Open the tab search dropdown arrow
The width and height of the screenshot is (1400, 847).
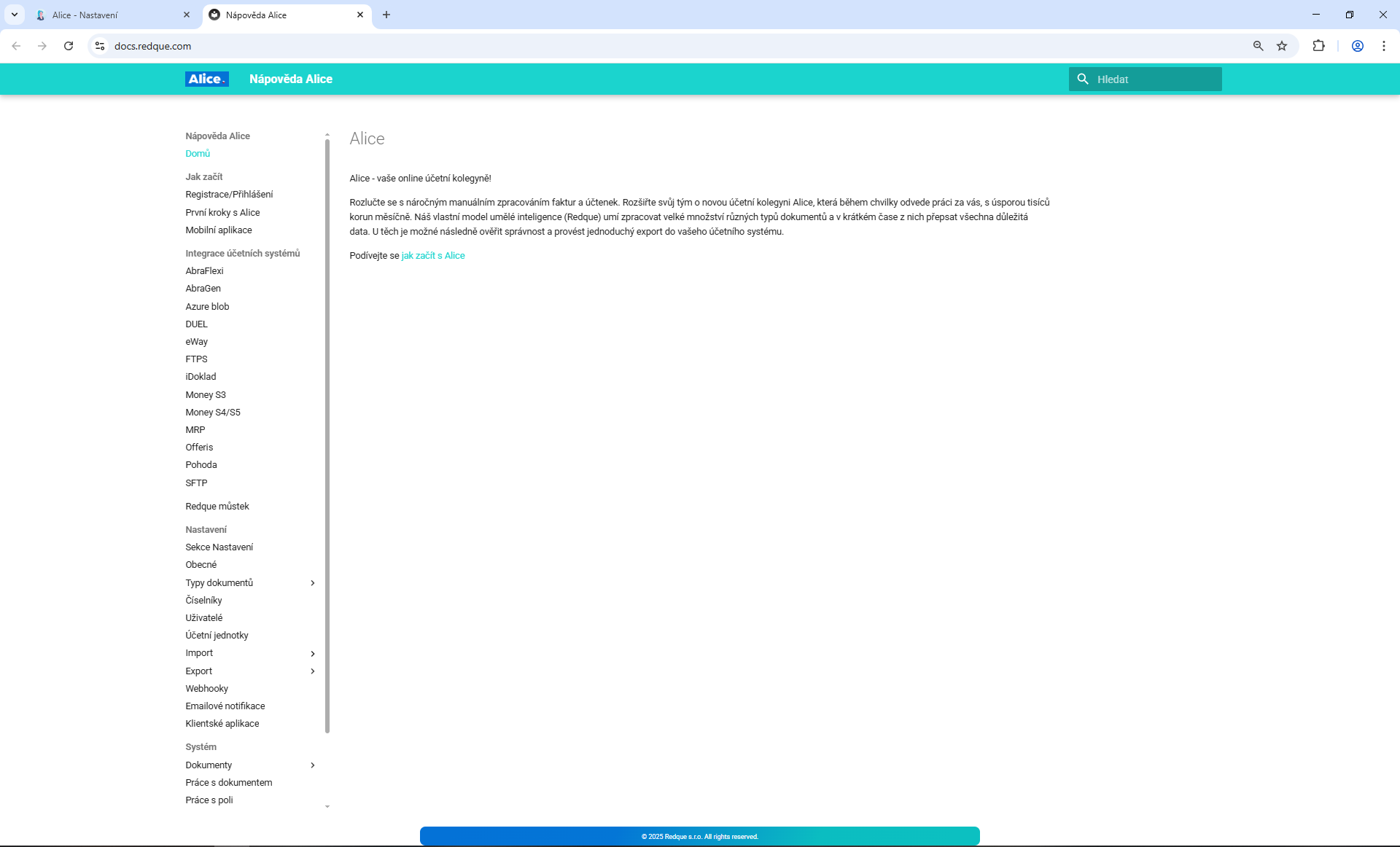tap(14, 15)
